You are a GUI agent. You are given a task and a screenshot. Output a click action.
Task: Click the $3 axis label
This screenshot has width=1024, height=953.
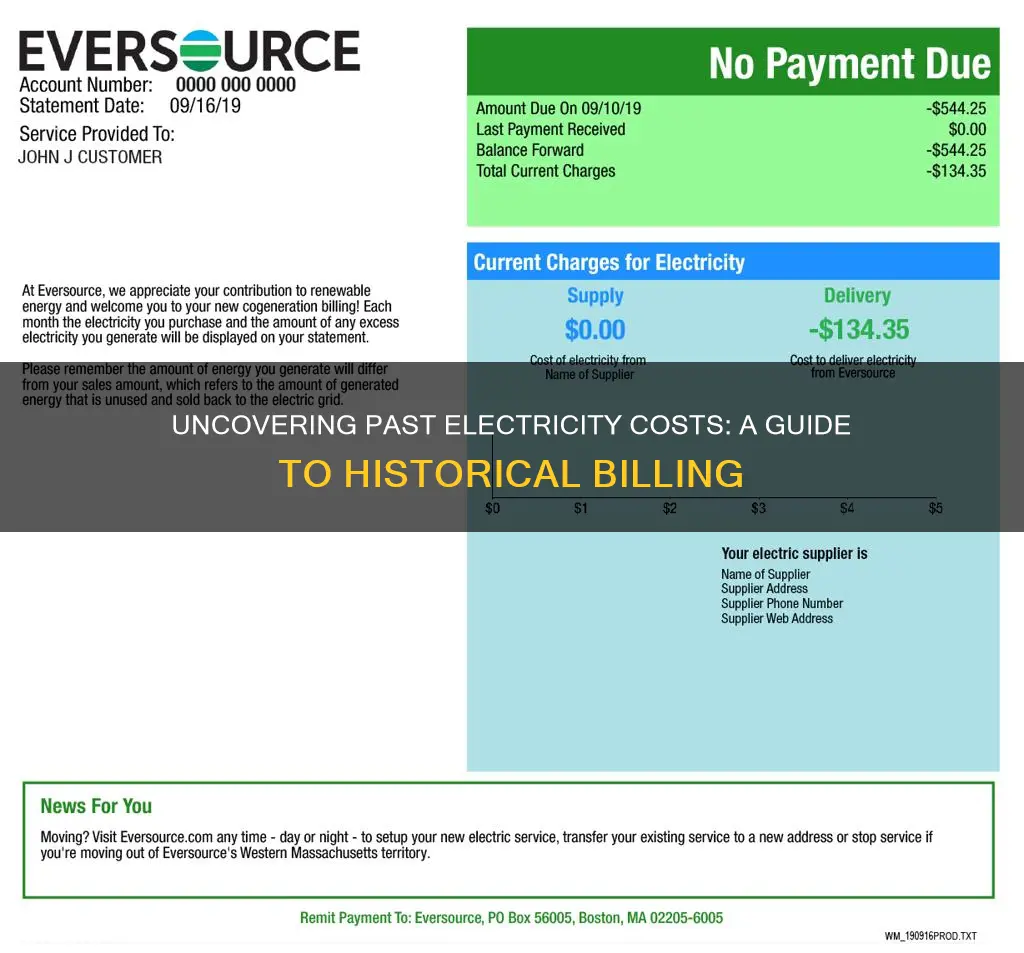758,508
